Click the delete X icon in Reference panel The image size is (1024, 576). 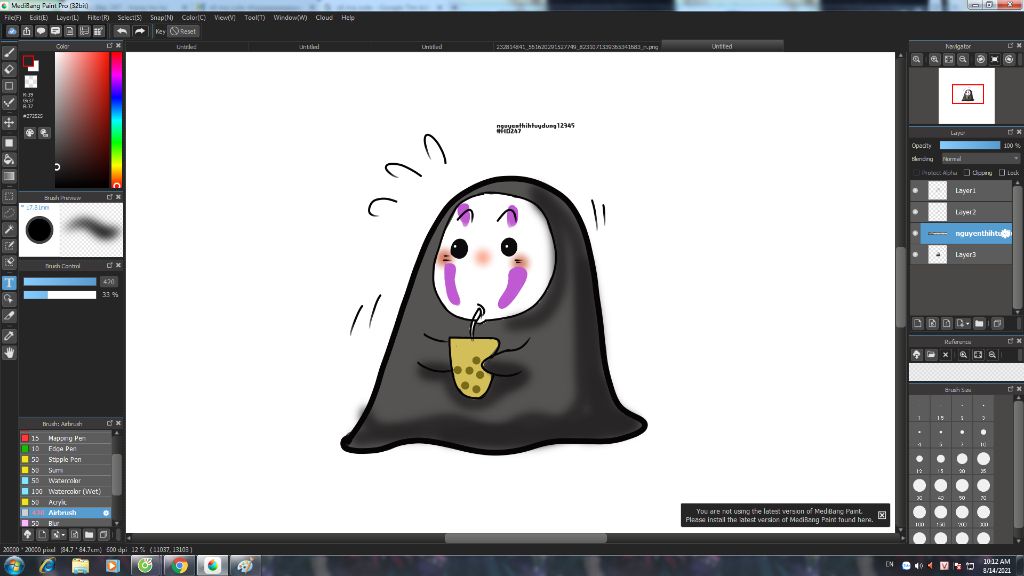point(945,355)
